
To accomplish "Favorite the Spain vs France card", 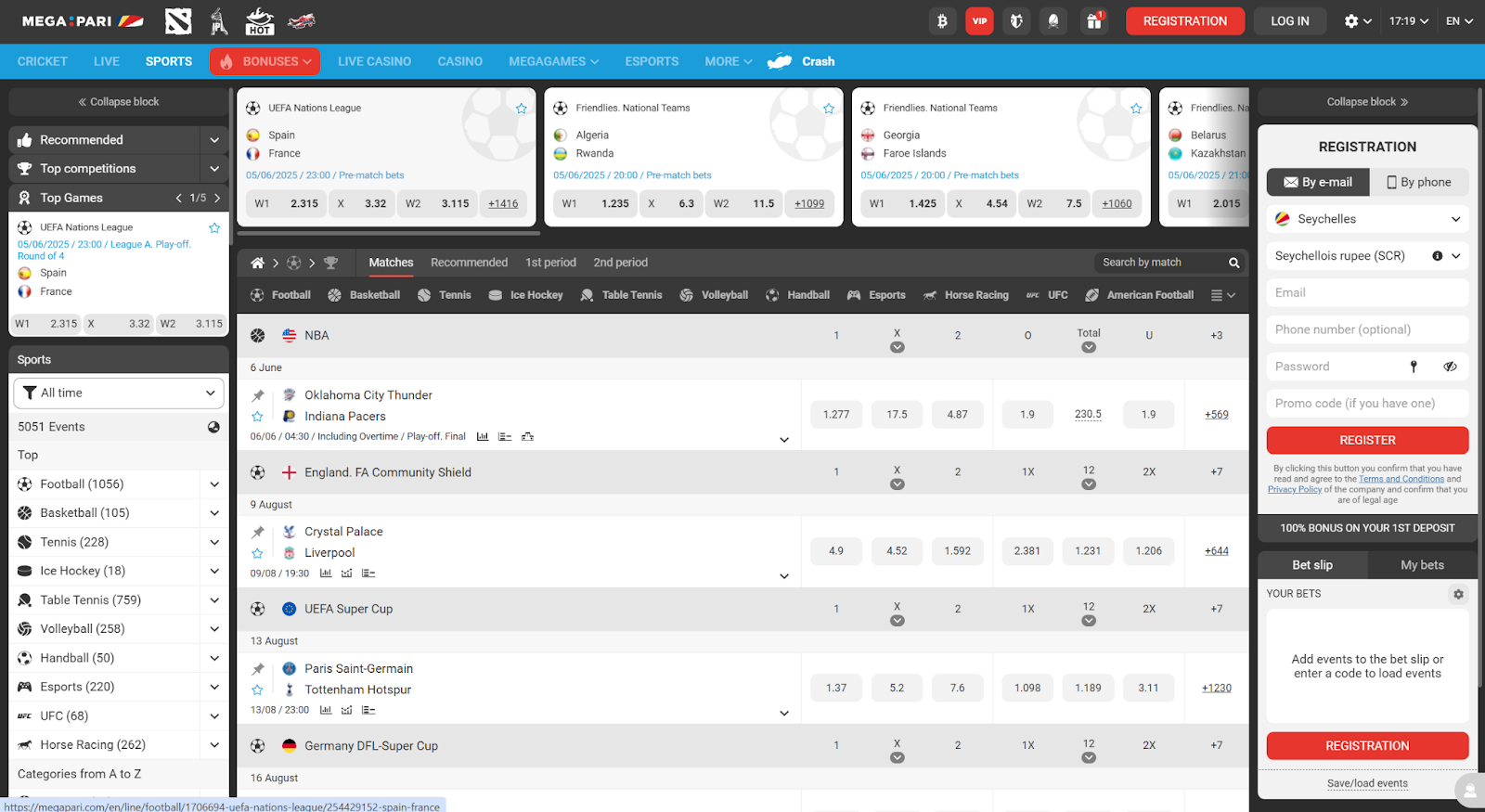I will click(x=522, y=109).
